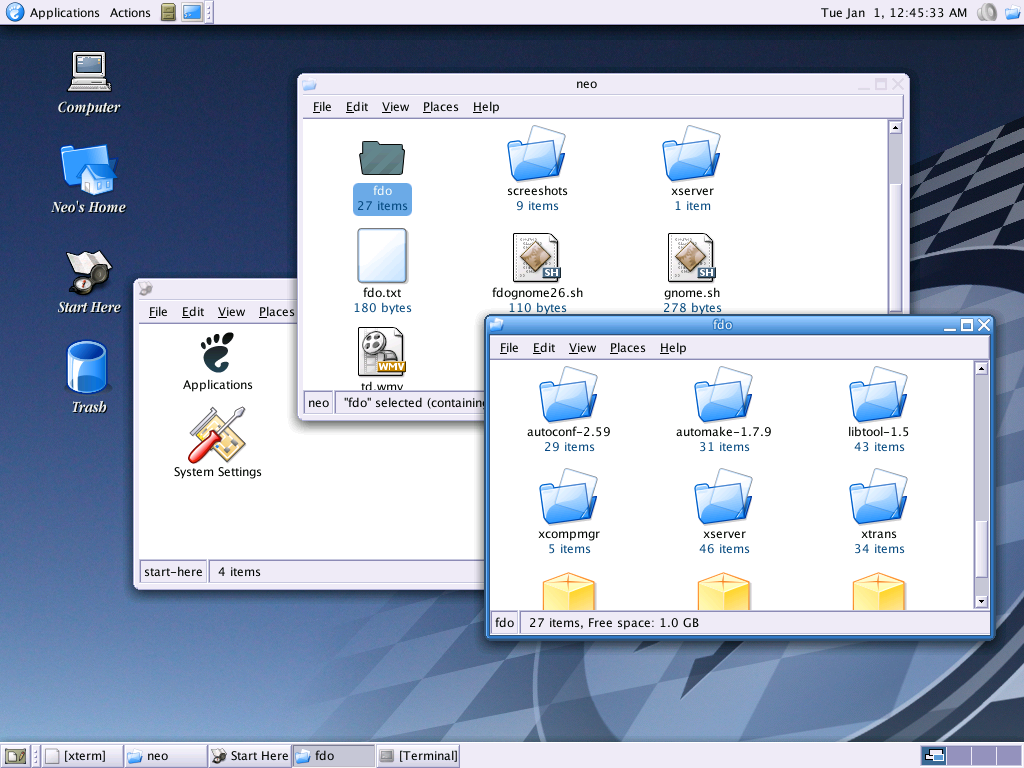Select the screeshots folder in neo window
The width and height of the screenshot is (1024, 768).
click(536, 153)
